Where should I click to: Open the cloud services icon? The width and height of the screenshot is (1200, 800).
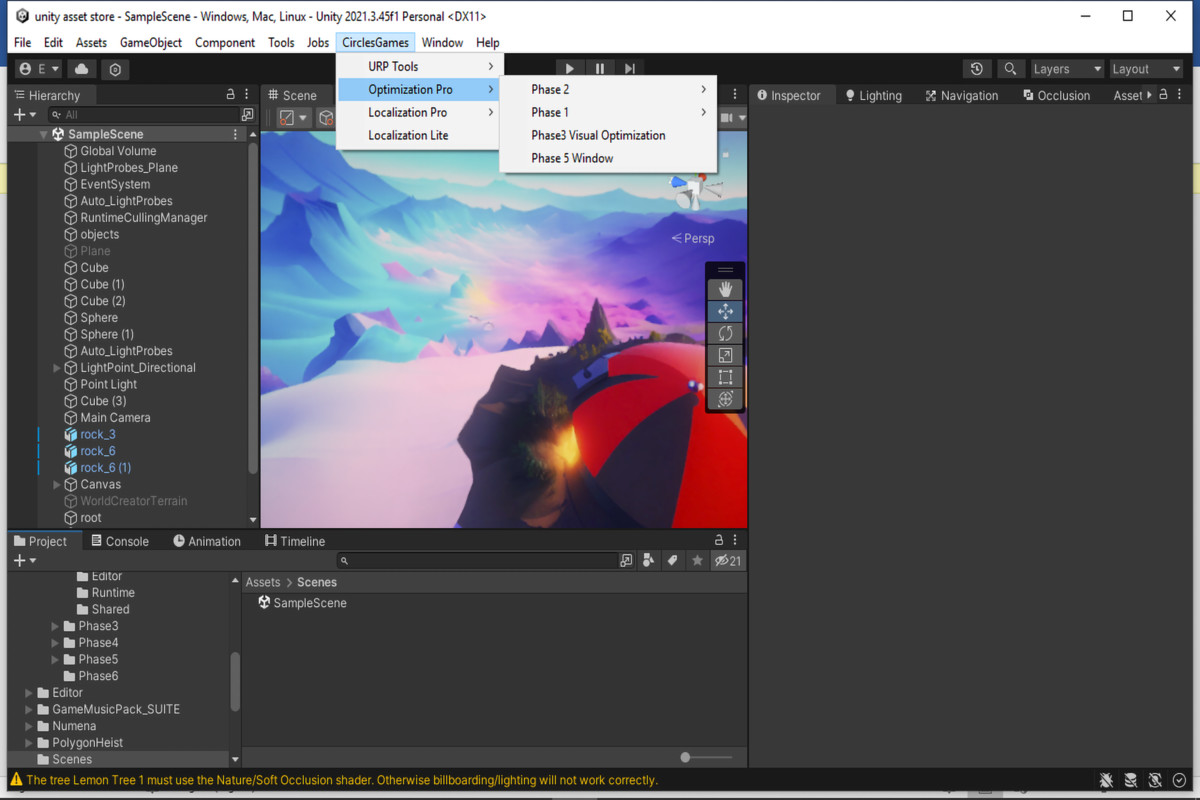[x=82, y=69]
